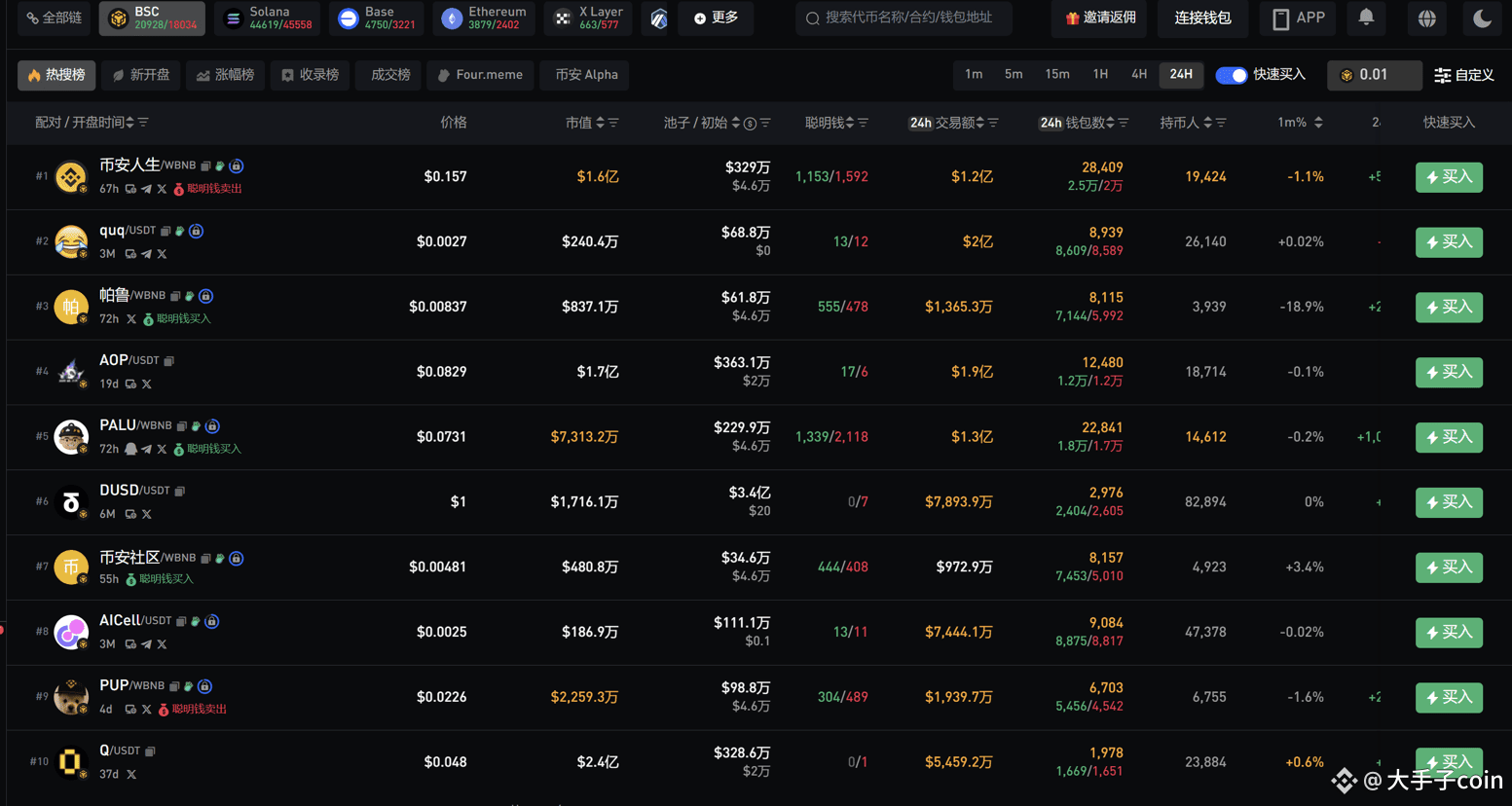The width and height of the screenshot is (1512, 806).
Task: Sort by 24h 钱包数 arrows
Action: (x=1110, y=123)
